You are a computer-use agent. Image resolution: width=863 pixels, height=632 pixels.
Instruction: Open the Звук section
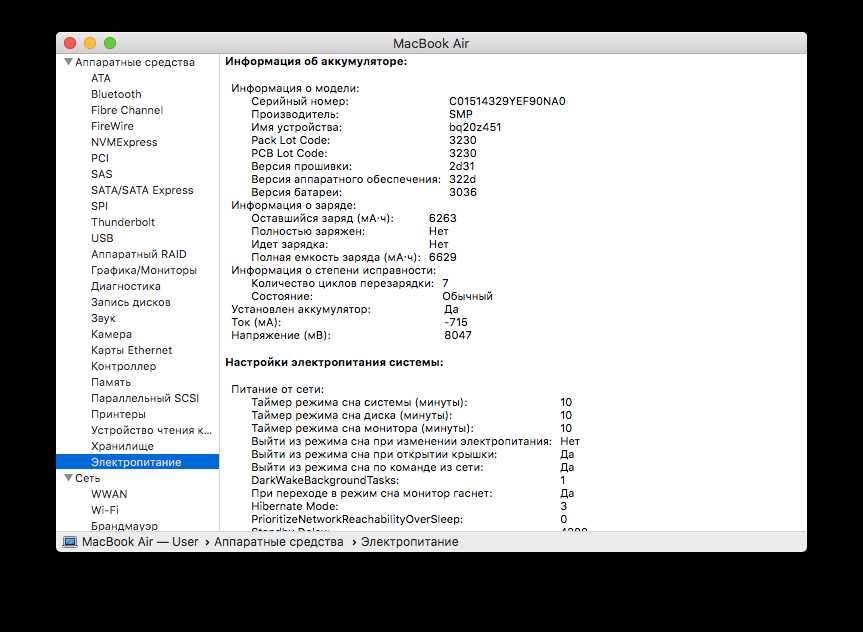(103, 318)
